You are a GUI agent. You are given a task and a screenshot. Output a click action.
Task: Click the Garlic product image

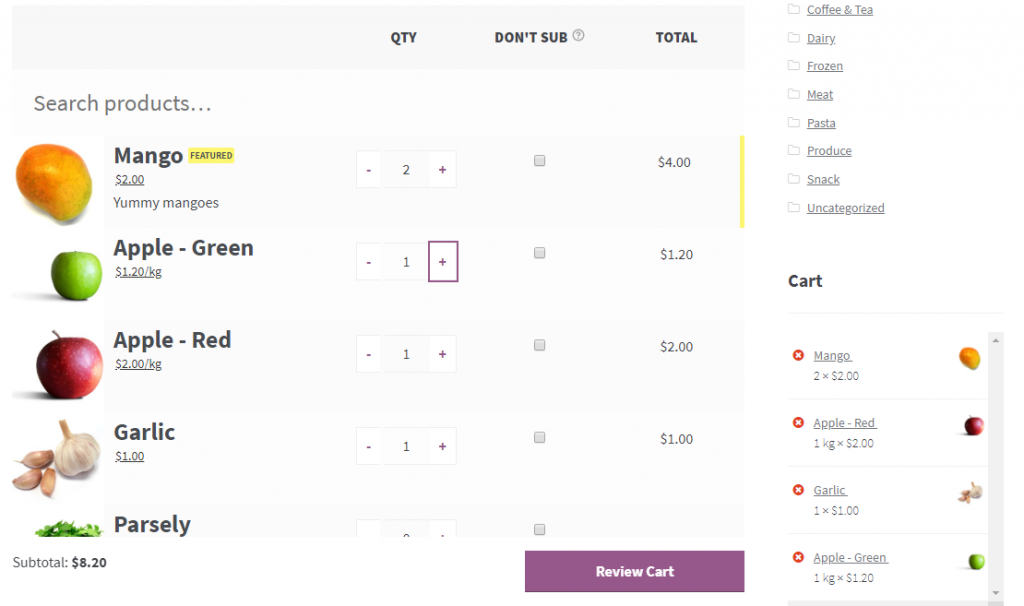[57, 458]
